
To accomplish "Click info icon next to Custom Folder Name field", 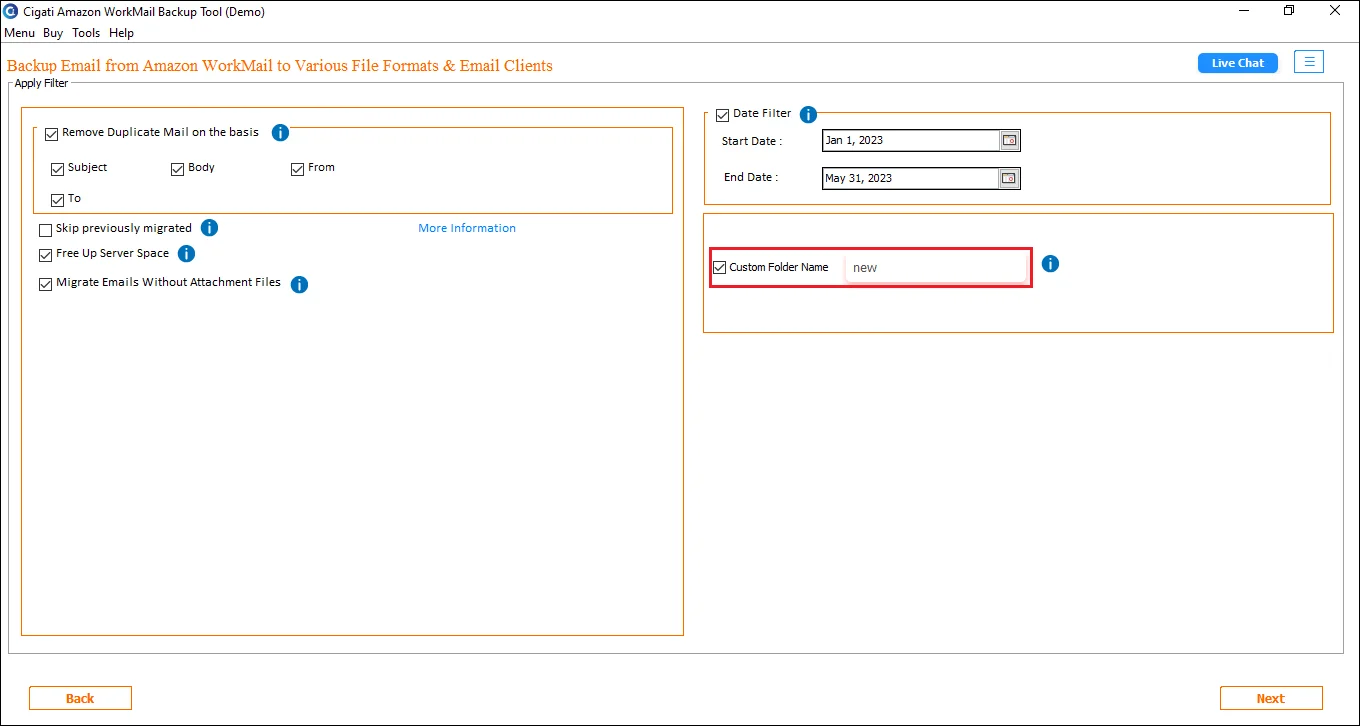I will (x=1050, y=264).
